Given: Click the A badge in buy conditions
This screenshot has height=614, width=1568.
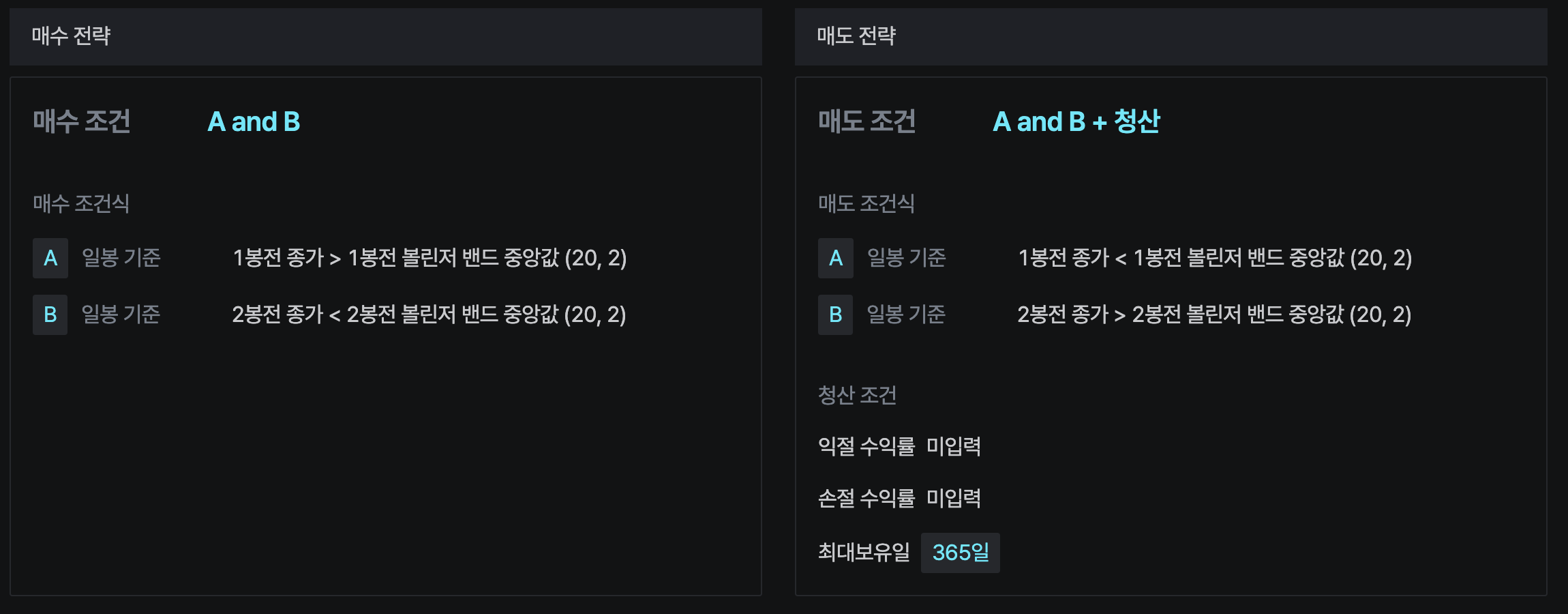Looking at the screenshot, I should click(50, 258).
